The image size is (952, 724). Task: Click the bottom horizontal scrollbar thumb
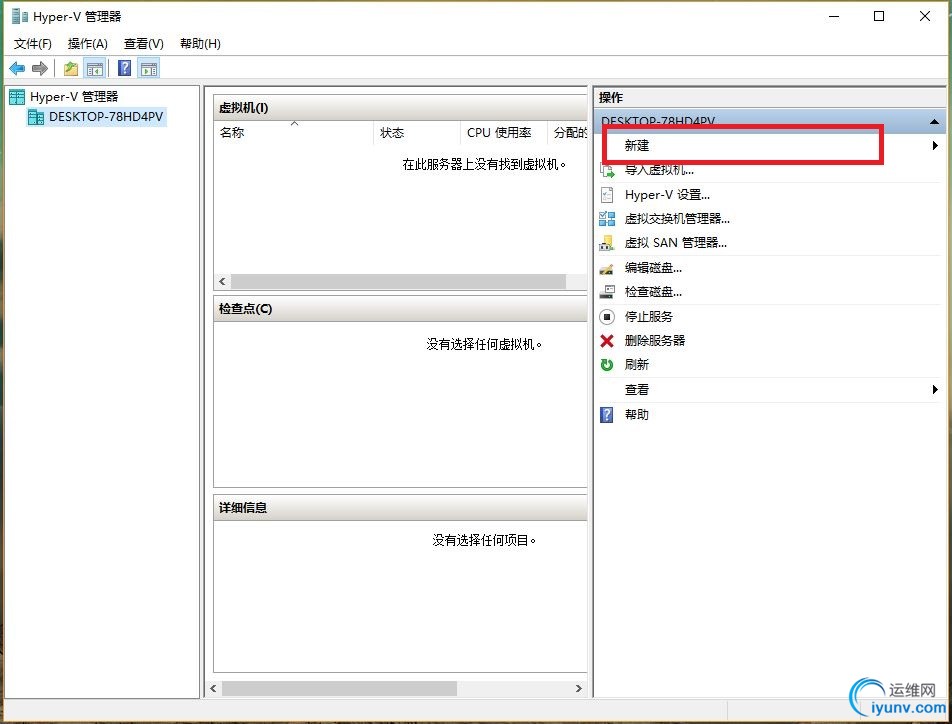[x=339, y=688]
